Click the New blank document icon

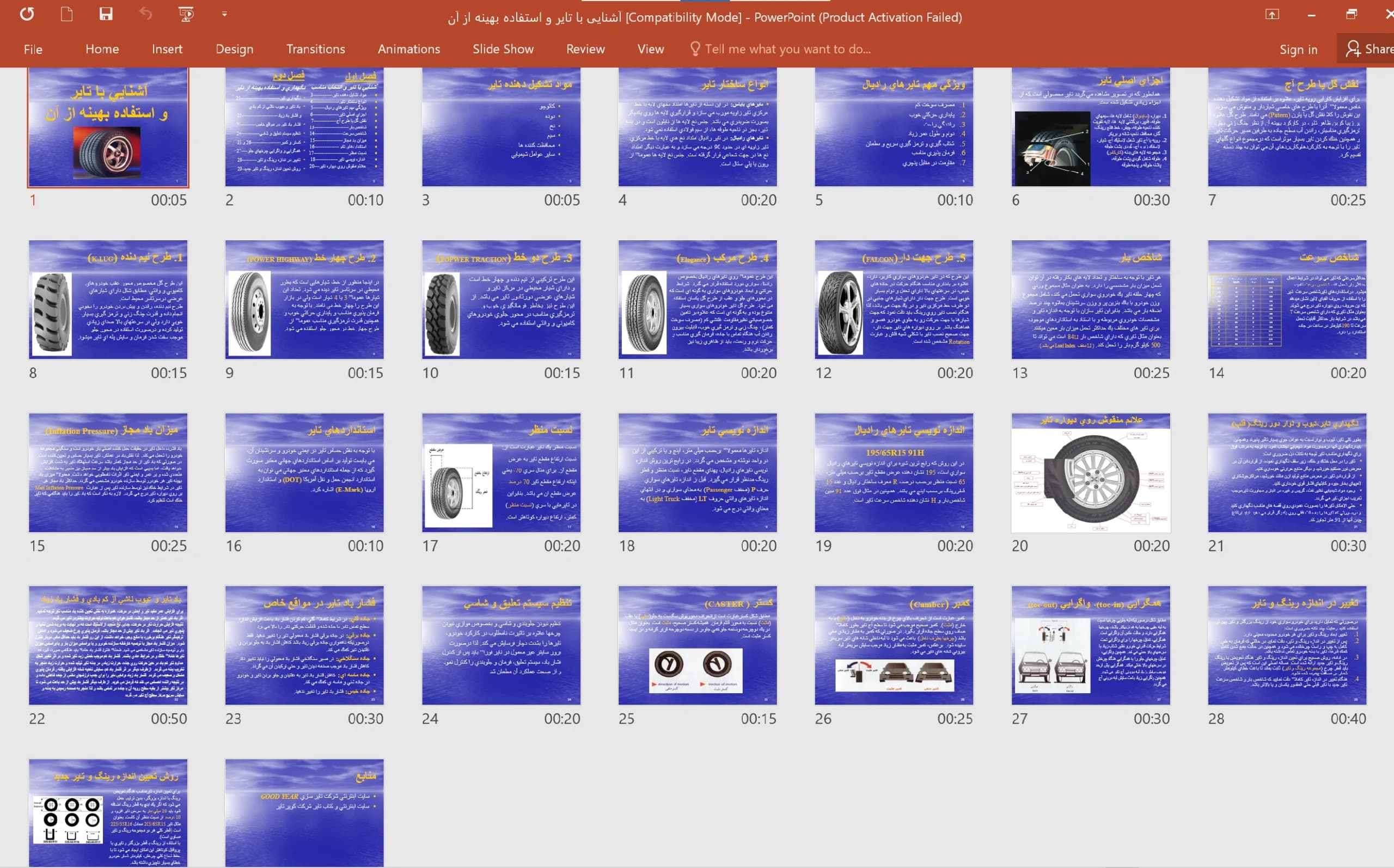(66, 14)
